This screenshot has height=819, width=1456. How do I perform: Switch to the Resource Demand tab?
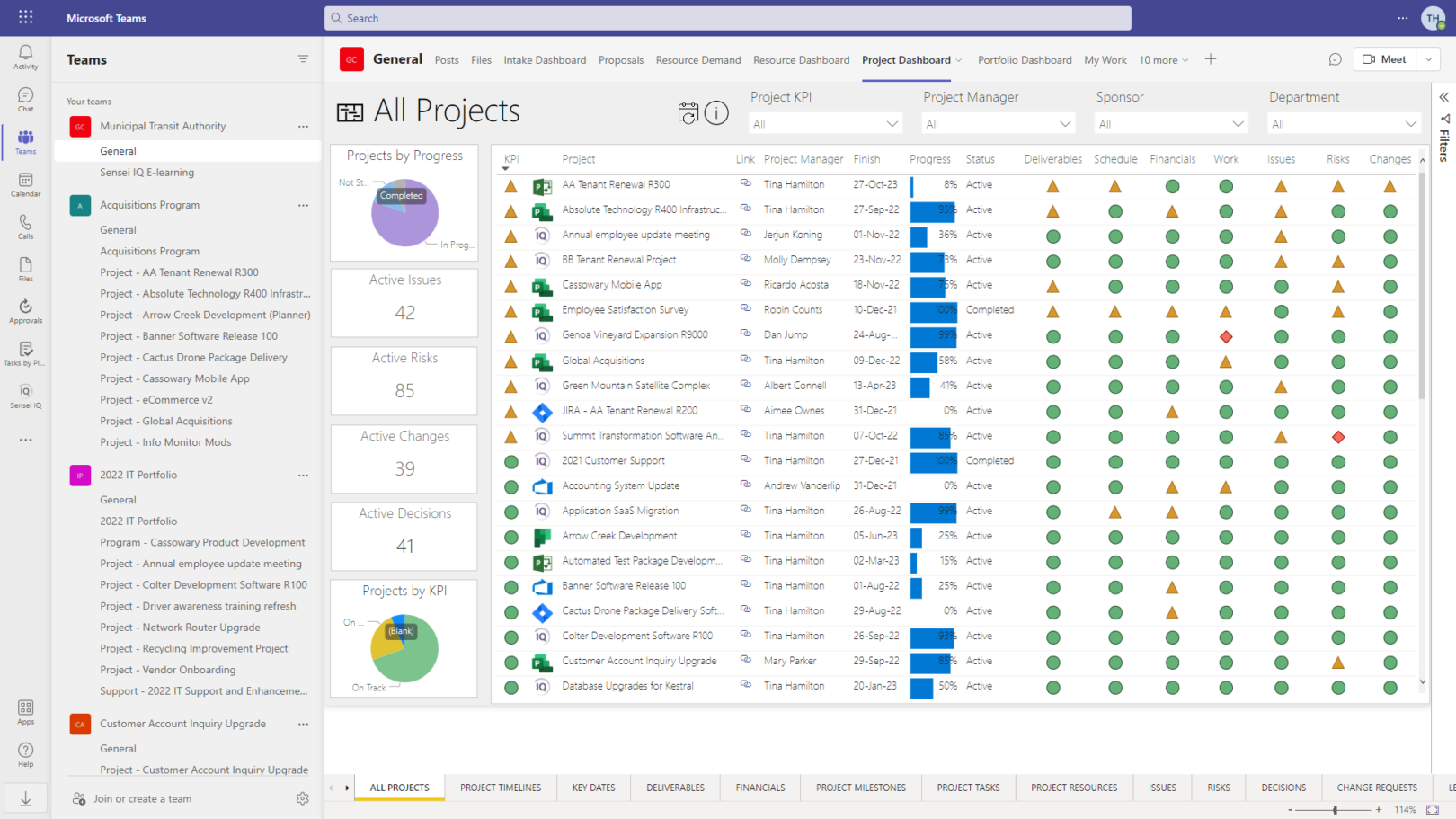click(698, 60)
